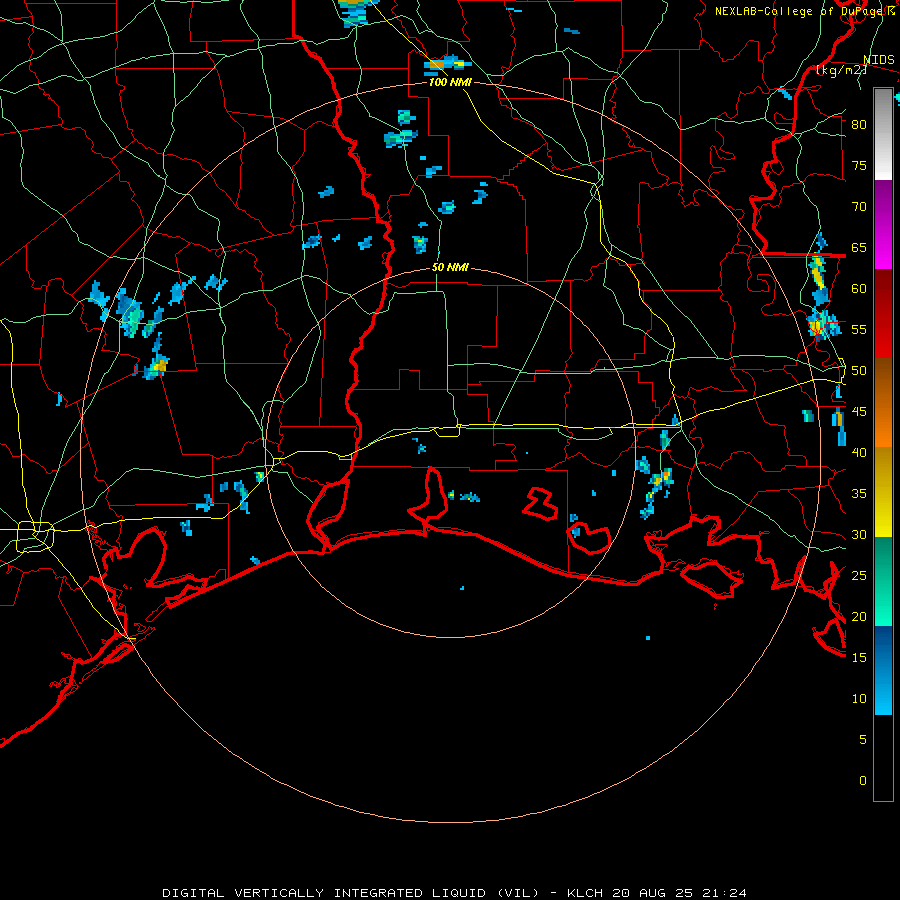
Task: Select the legend value 75
Action: coord(859,165)
